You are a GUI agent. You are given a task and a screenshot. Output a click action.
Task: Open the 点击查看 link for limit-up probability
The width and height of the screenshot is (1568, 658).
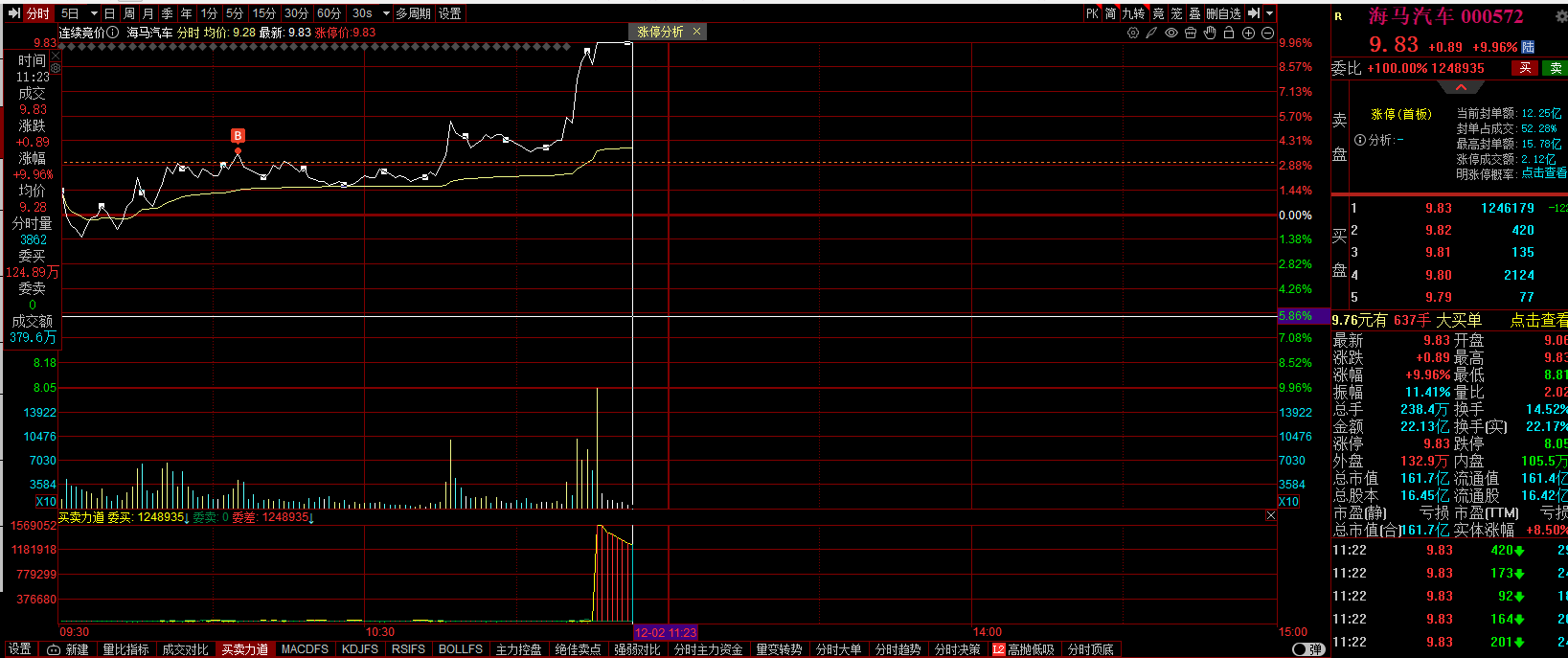click(1543, 173)
